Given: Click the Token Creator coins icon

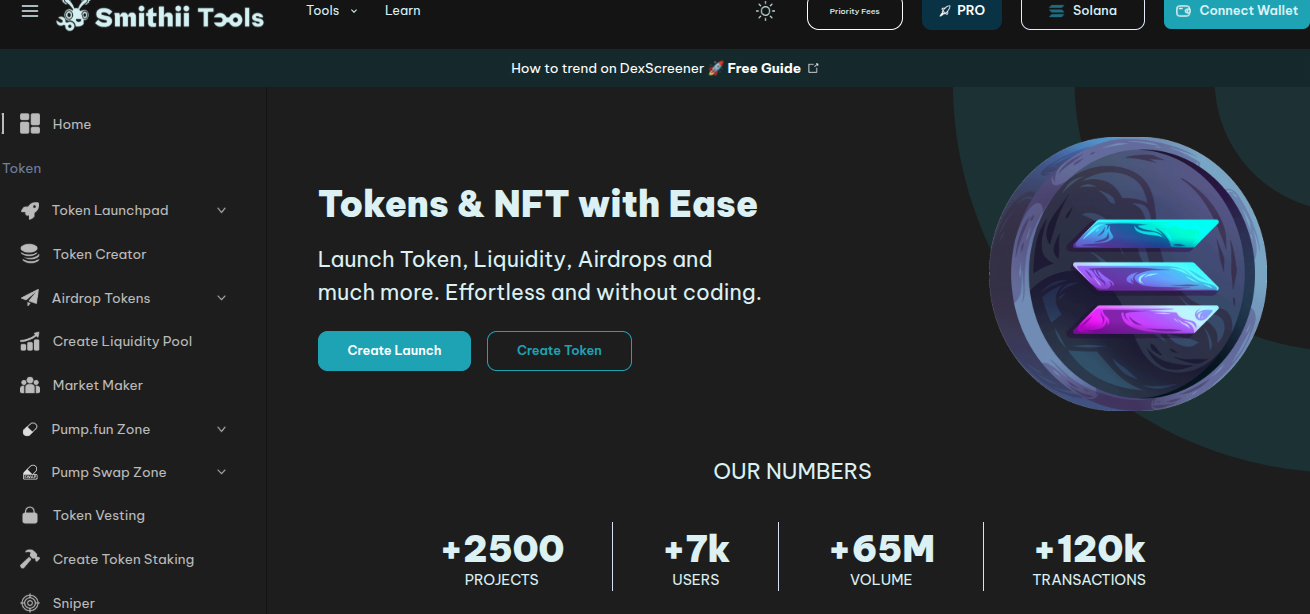Looking at the screenshot, I should pos(30,254).
